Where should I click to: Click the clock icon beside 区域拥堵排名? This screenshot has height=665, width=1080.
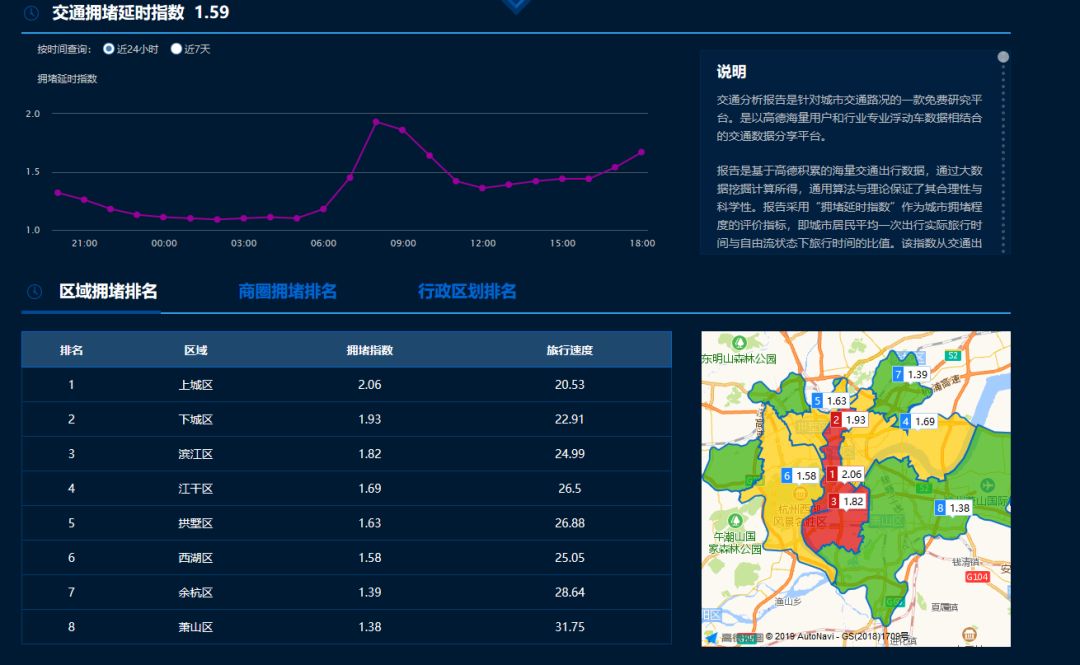[x=35, y=292]
